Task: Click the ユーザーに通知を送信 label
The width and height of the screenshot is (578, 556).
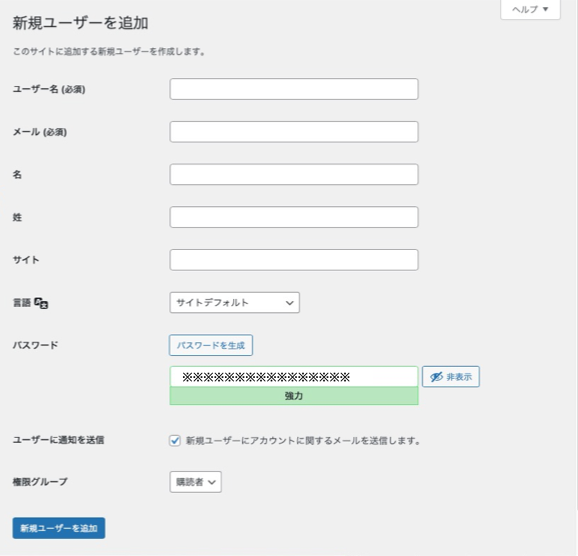Action: tap(59, 440)
